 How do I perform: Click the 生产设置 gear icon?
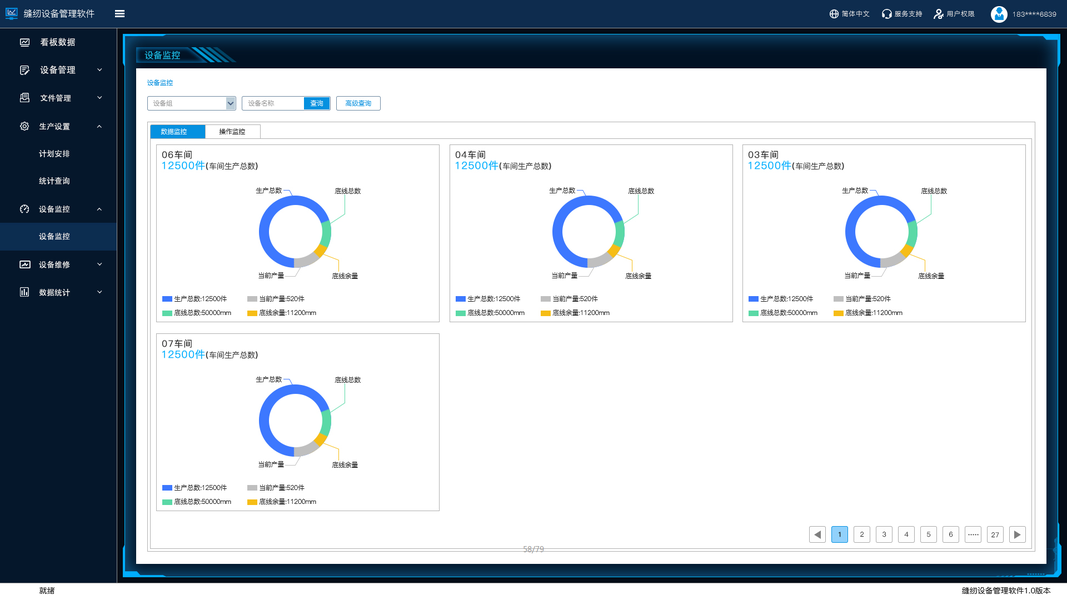[x=24, y=127]
